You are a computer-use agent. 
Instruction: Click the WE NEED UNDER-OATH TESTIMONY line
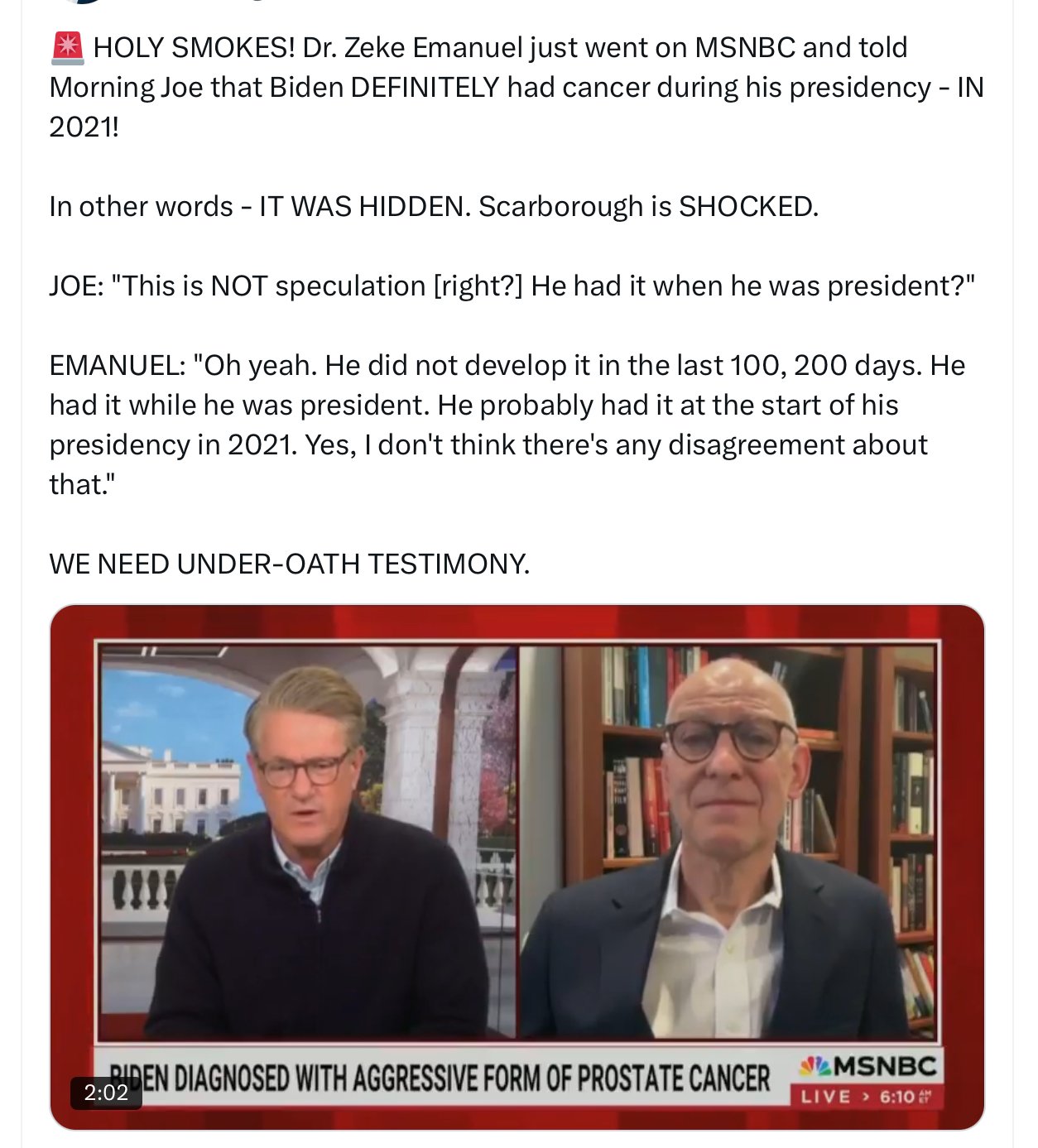click(289, 564)
